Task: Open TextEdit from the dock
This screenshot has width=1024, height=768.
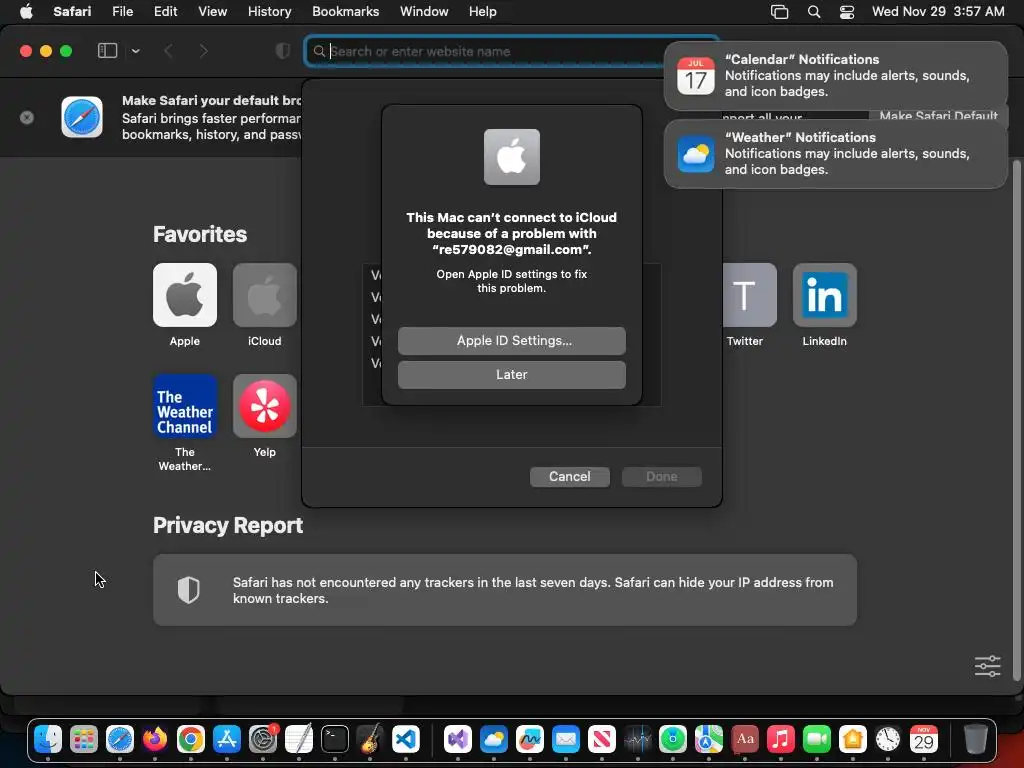Action: 298,739
